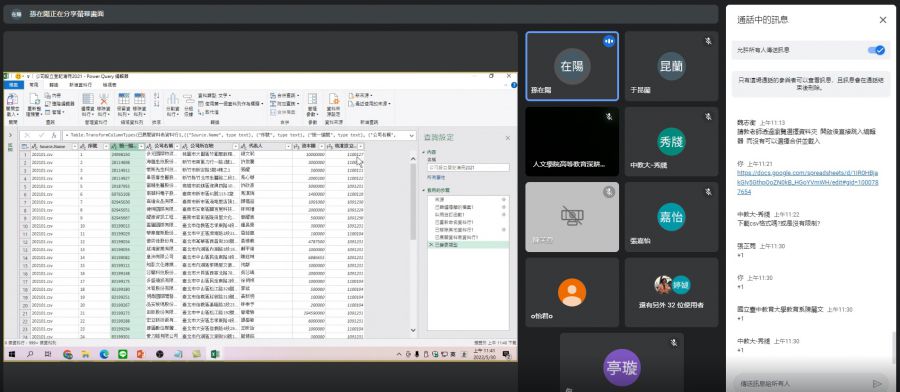The width and height of the screenshot is (900, 392).
Task: Click Recent Sources in the ribbon
Action: 370,104
